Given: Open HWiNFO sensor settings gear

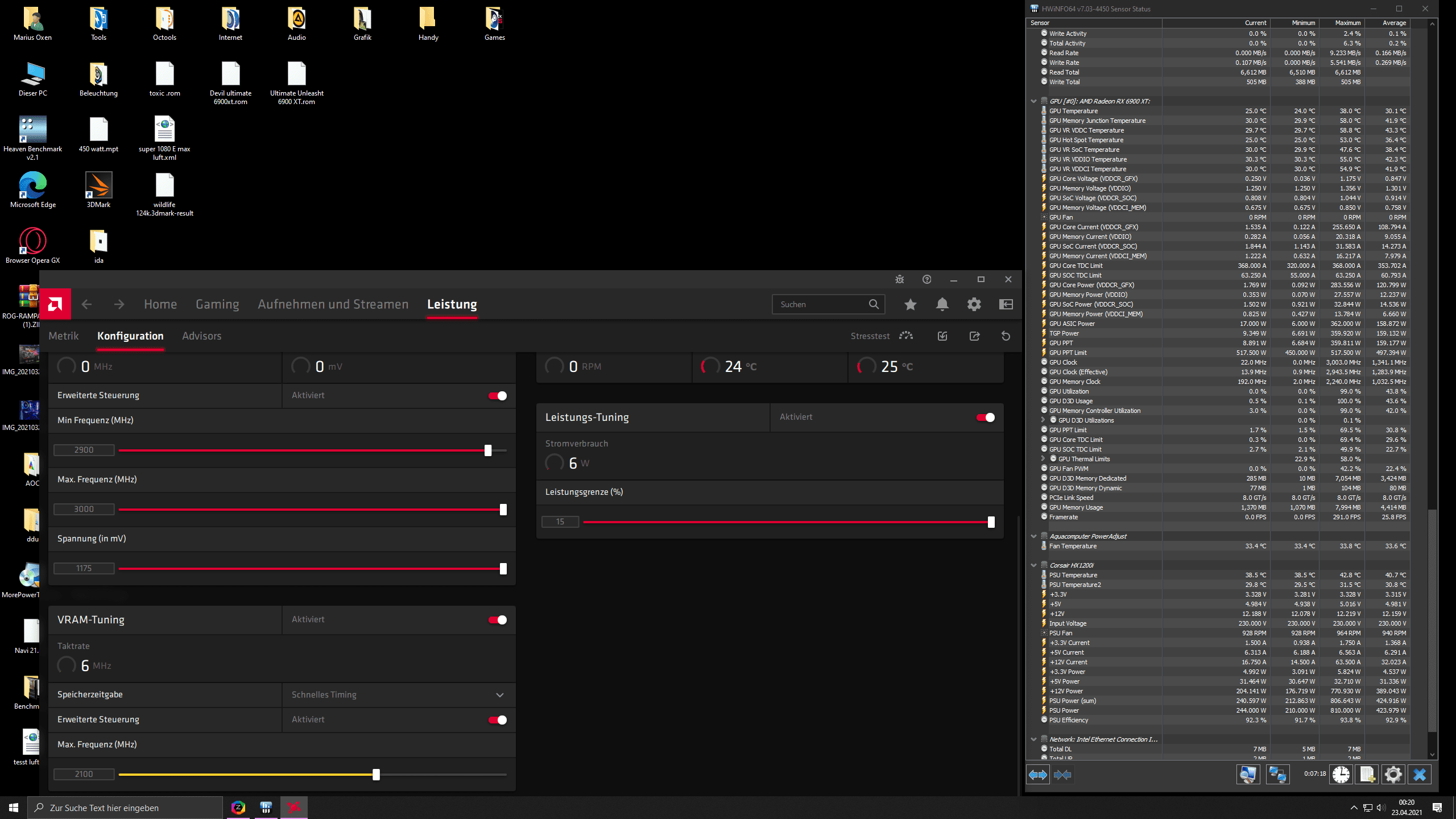Looking at the screenshot, I should coord(1393,775).
